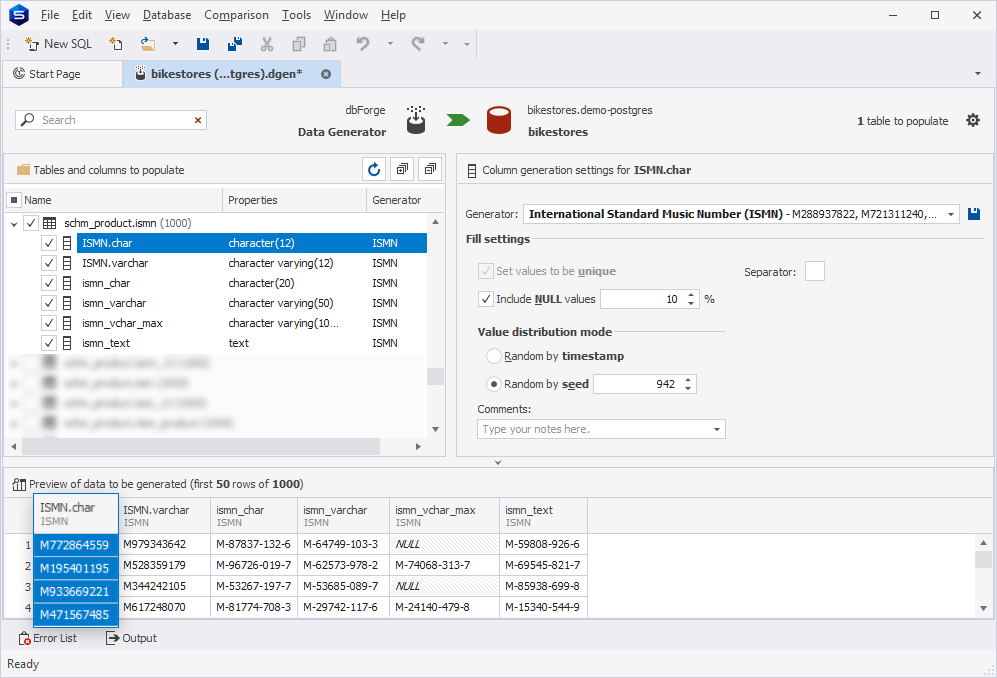This screenshot has width=997, height=678.
Task: Open the dropdown arrow beside open file
Action: 175,44
